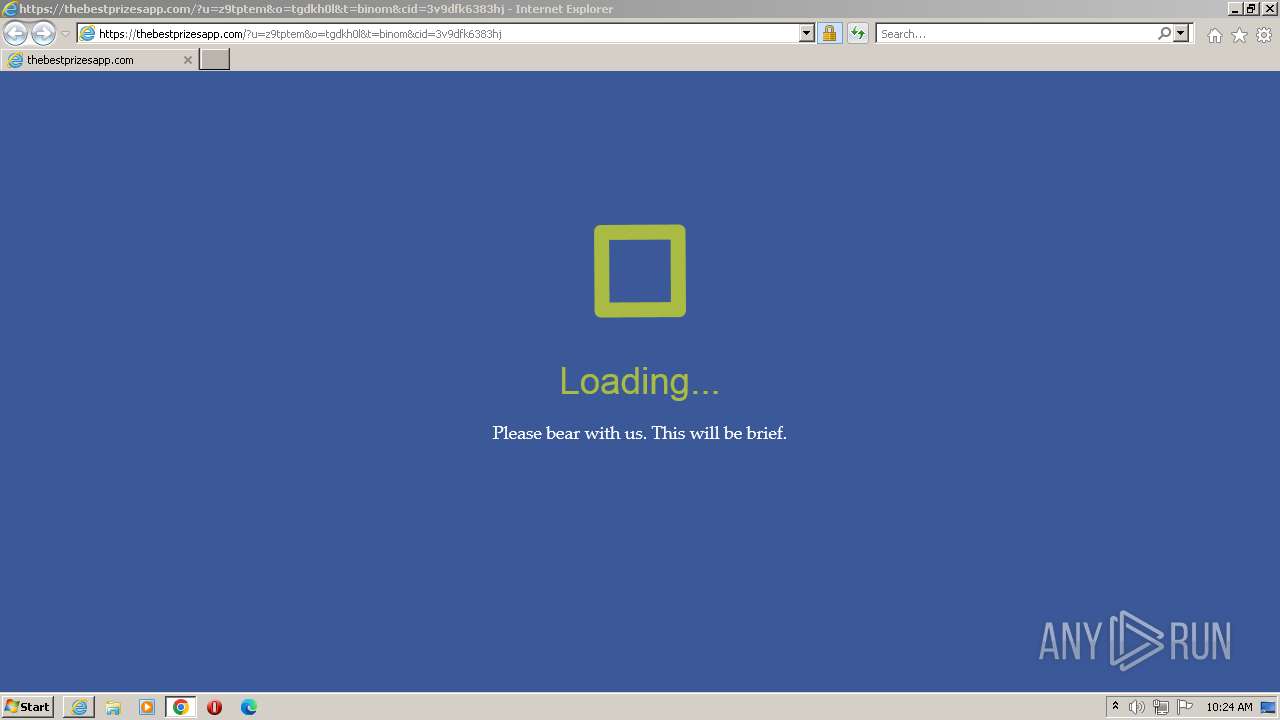Minimize the Internet Explorer window
Image resolution: width=1280 pixels, height=720 pixels.
click(1236, 9)
